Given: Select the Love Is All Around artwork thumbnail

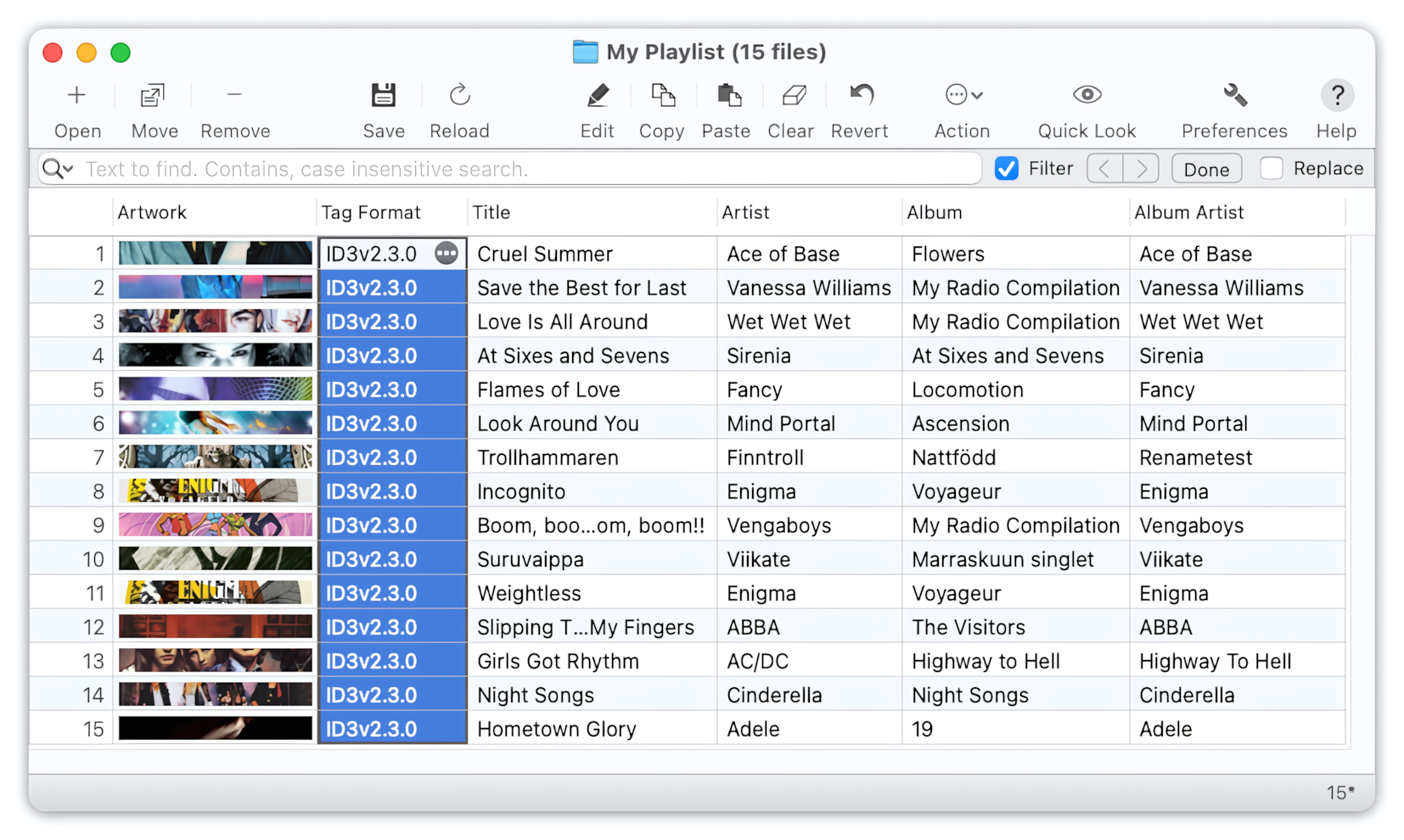Looking at the screenshot, I should pyautogui.click(x=216, y=321).
